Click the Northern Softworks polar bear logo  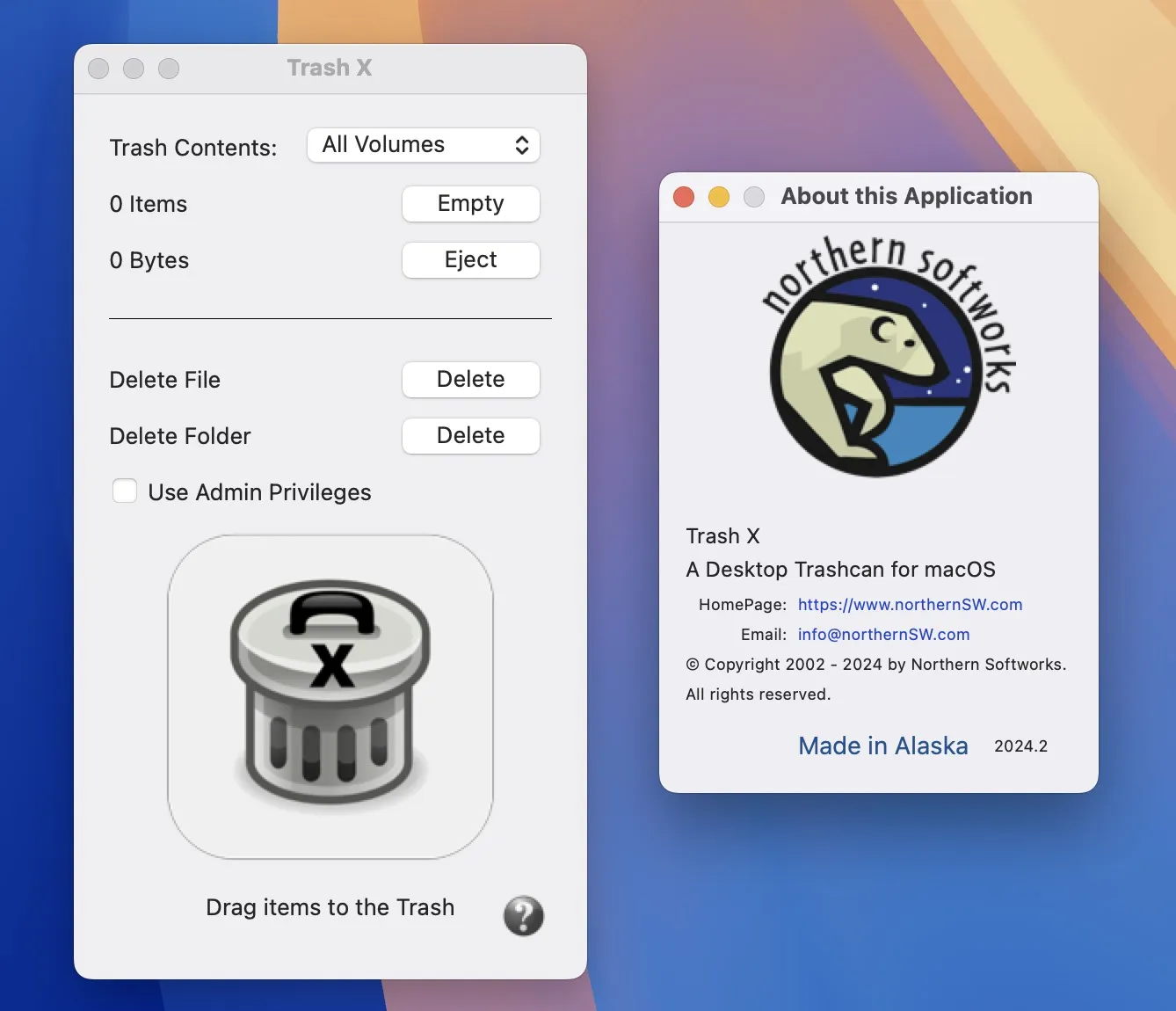click(x=888, y=356)
